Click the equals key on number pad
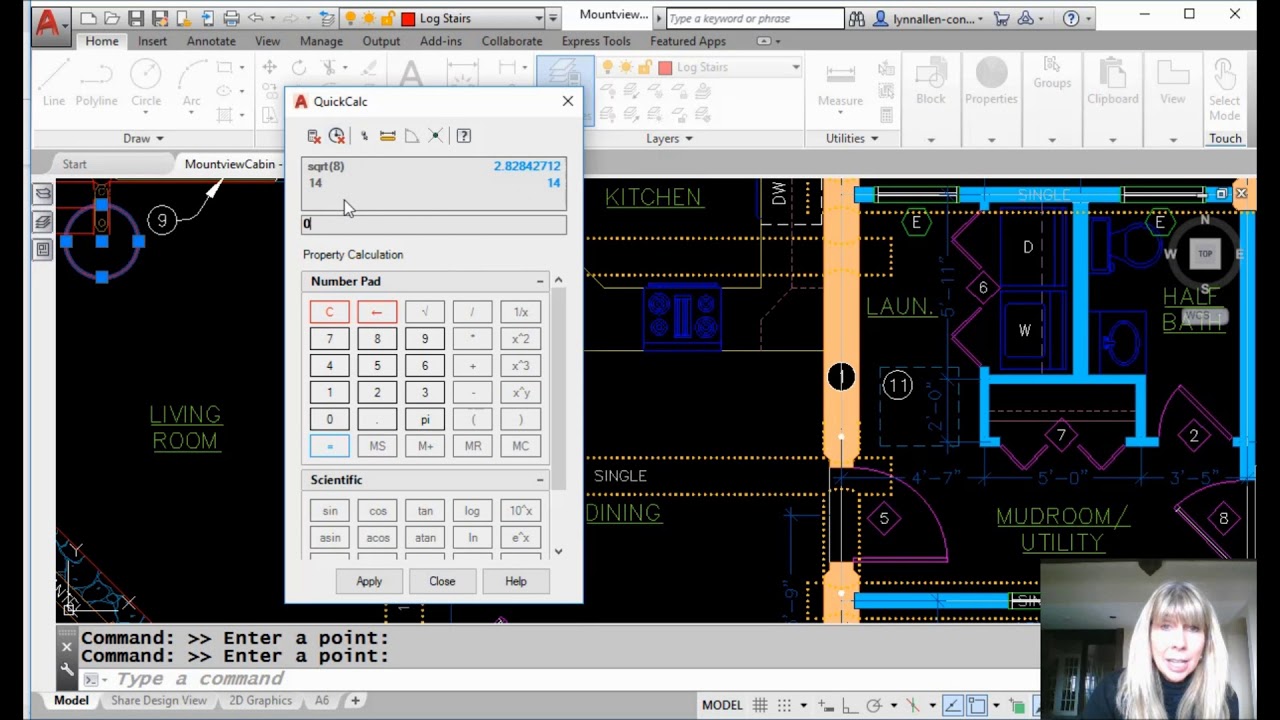The height and width of the screenshot is (720, 1280). (x=329, y=446)
